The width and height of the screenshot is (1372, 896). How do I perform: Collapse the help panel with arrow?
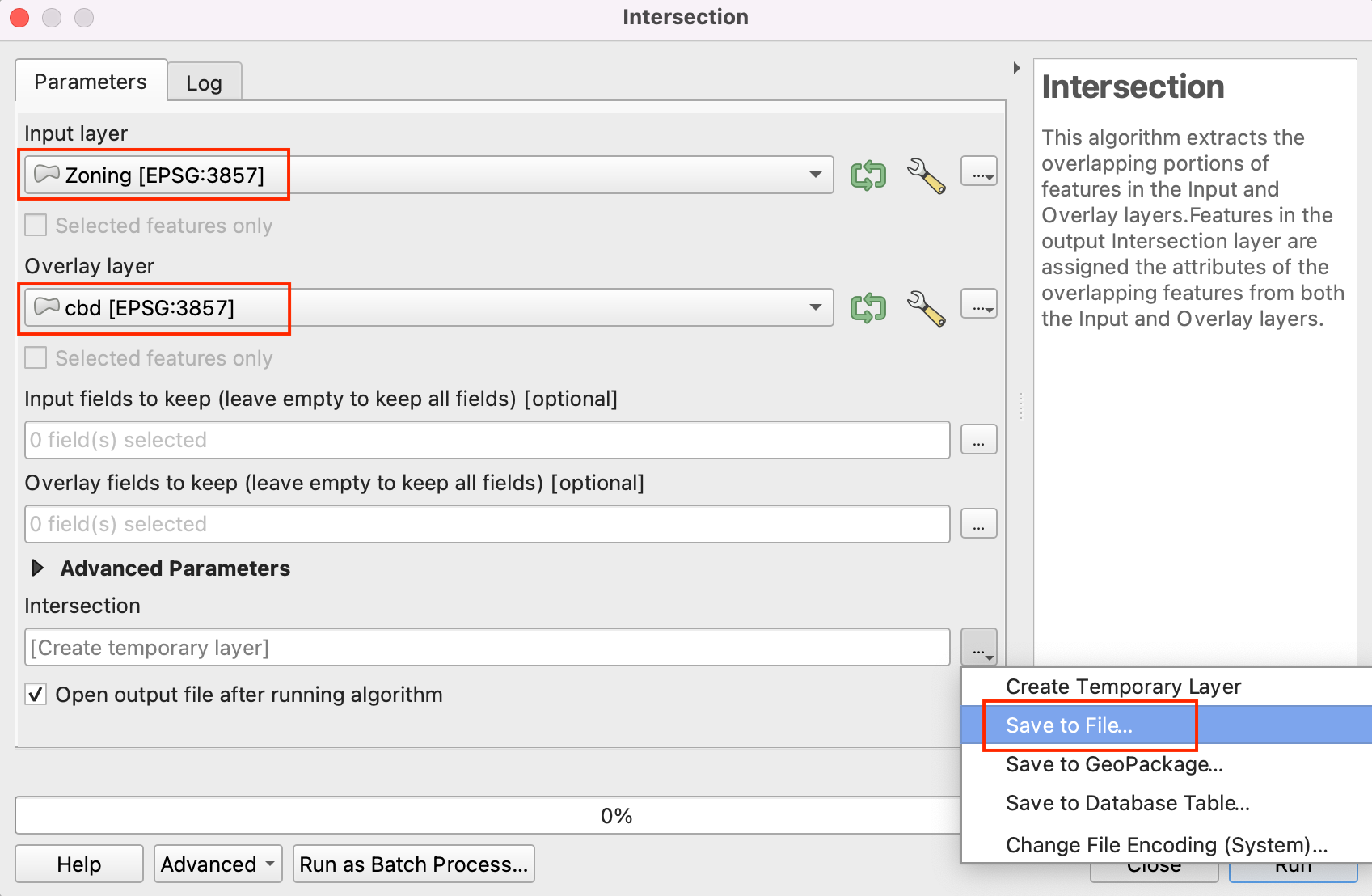pyautogui.click(x=1016, y=68)
